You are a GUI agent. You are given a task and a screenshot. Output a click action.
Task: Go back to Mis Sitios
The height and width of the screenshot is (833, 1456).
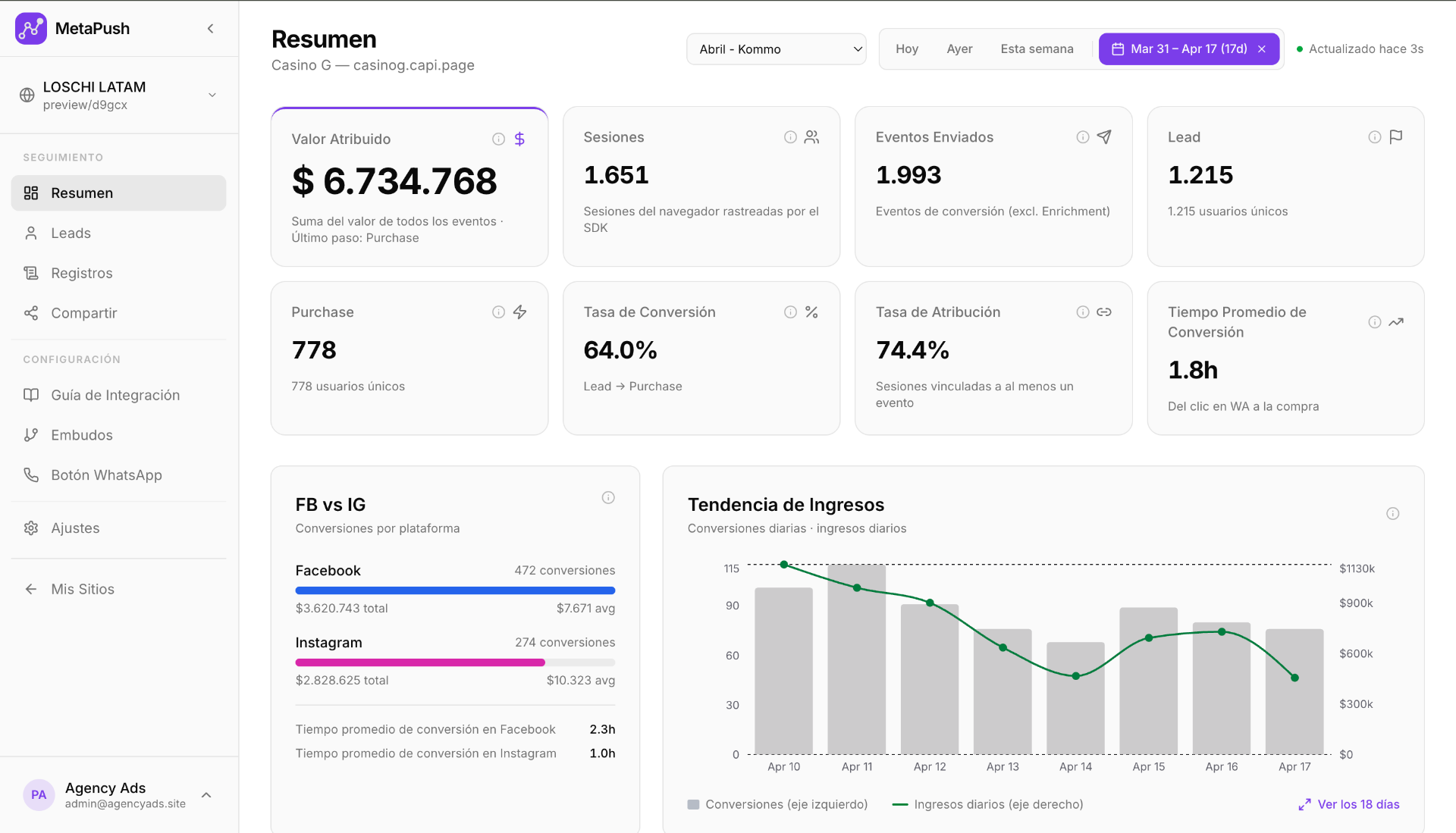pyautogui.click(x=82, y=589)
